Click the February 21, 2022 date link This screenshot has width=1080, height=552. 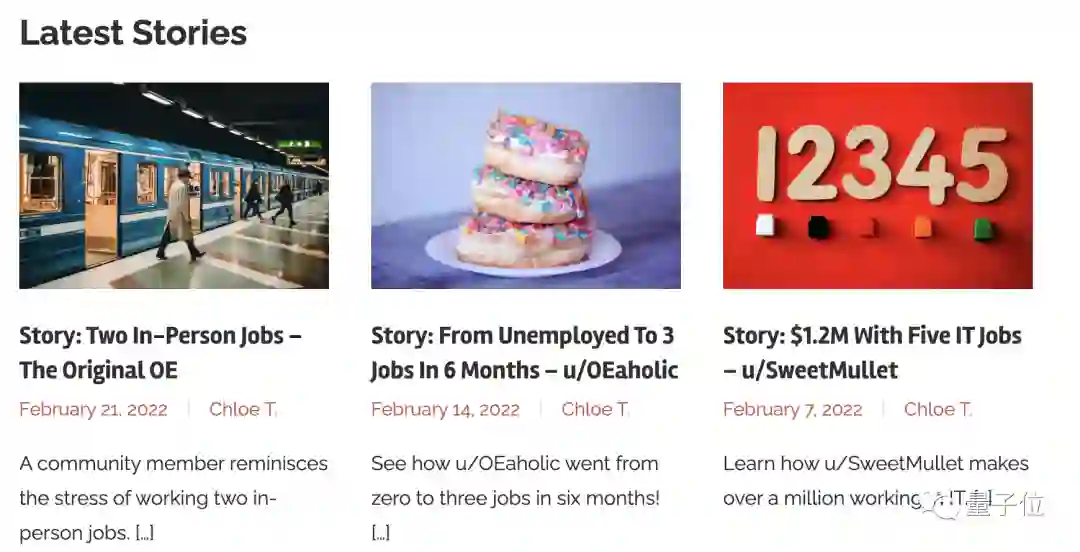pyautogui.click(x=93, y=409)
